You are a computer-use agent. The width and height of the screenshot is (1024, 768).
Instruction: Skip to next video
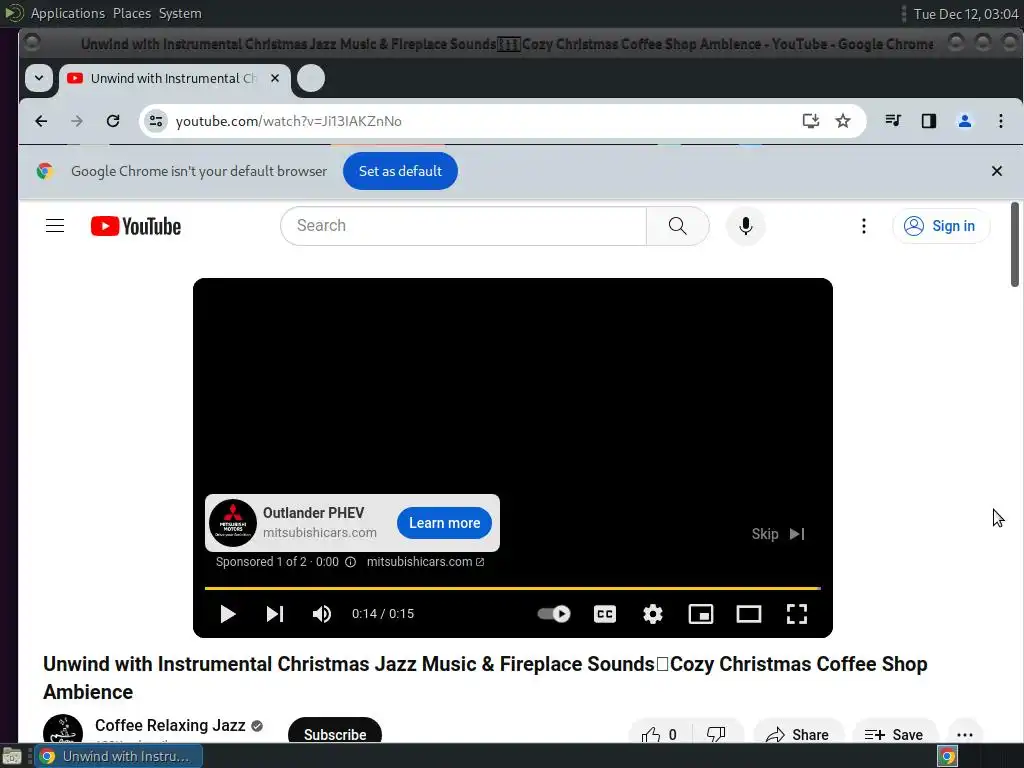point(275,614)
